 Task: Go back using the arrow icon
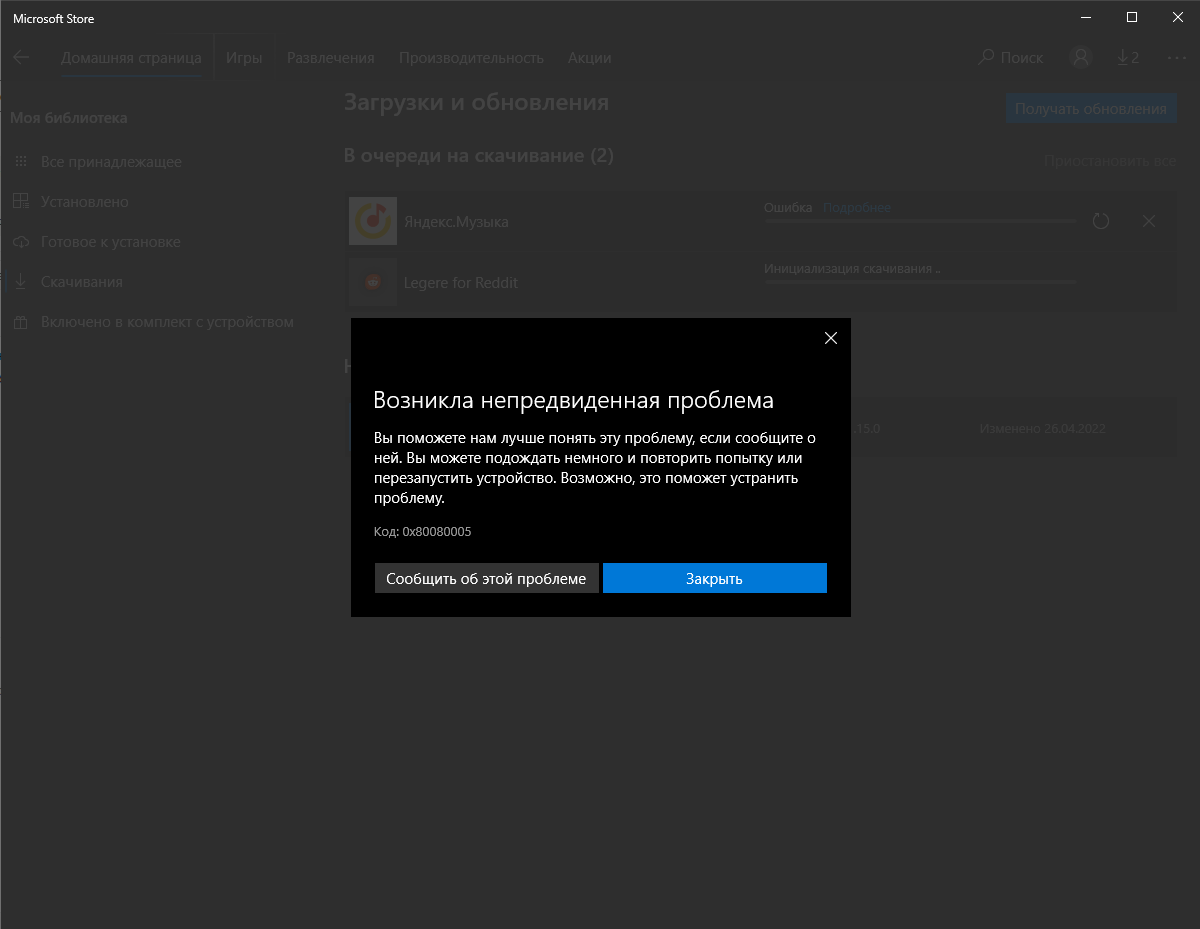click(x=21, y=57)
